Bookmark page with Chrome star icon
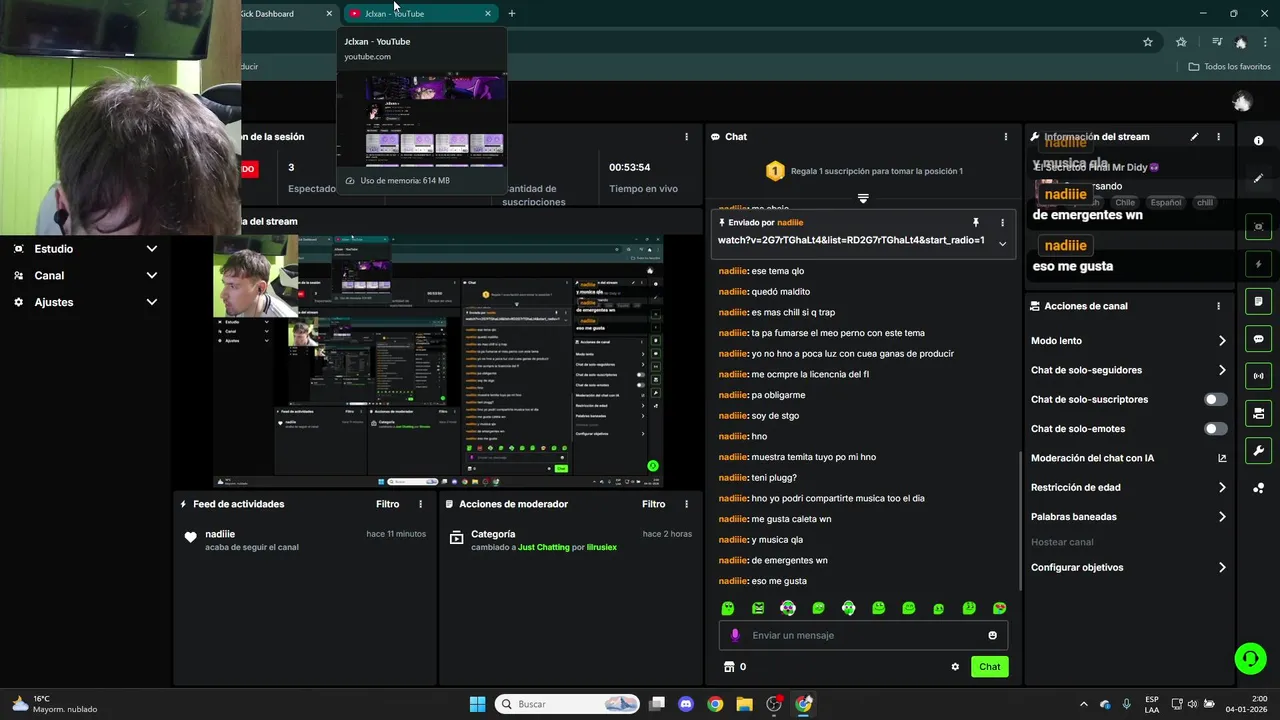1280x720 pixels. coord(1148,42)
